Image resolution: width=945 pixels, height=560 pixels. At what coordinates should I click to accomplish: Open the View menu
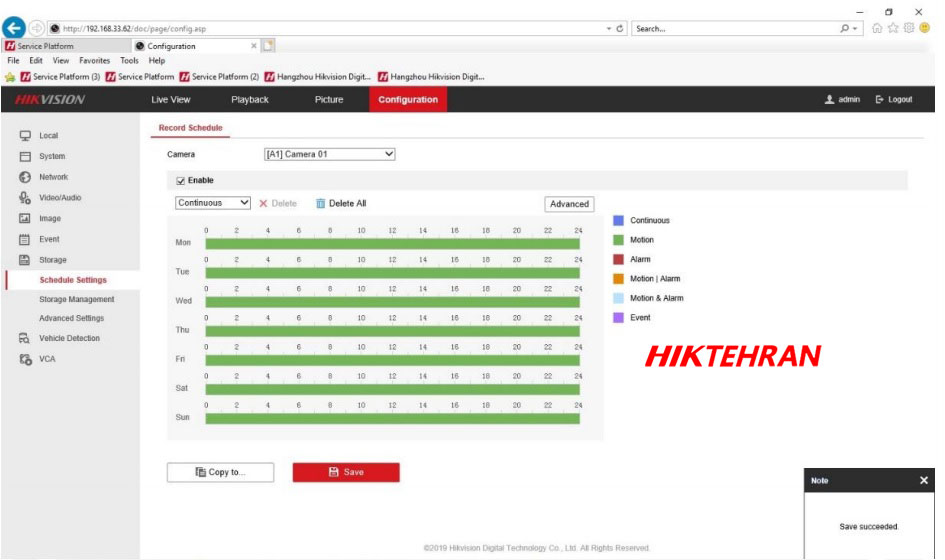click(60, 60)
